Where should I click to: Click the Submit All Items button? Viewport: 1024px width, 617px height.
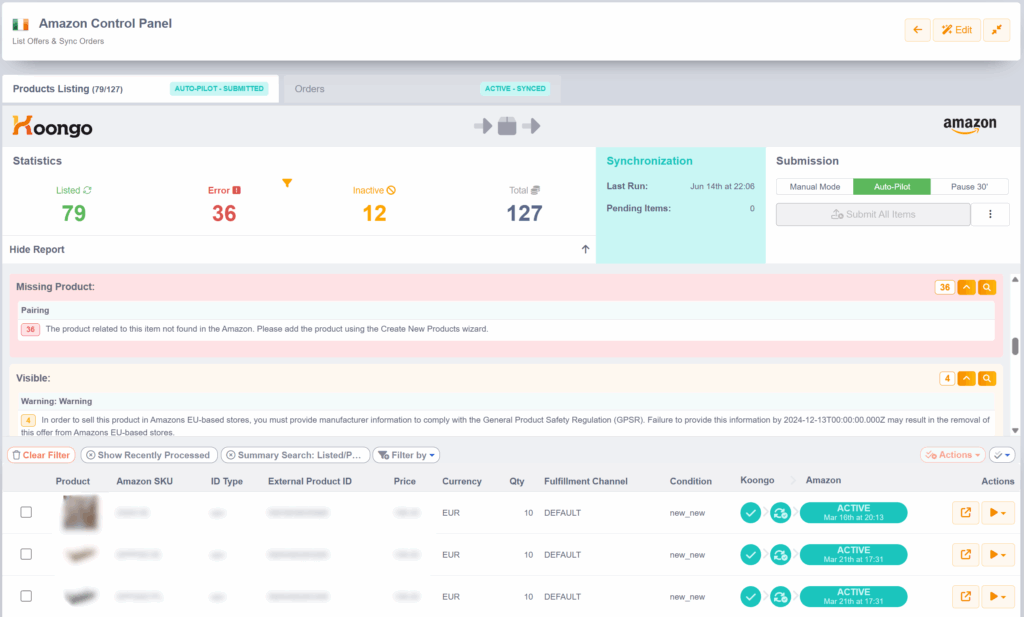(873, 214)
